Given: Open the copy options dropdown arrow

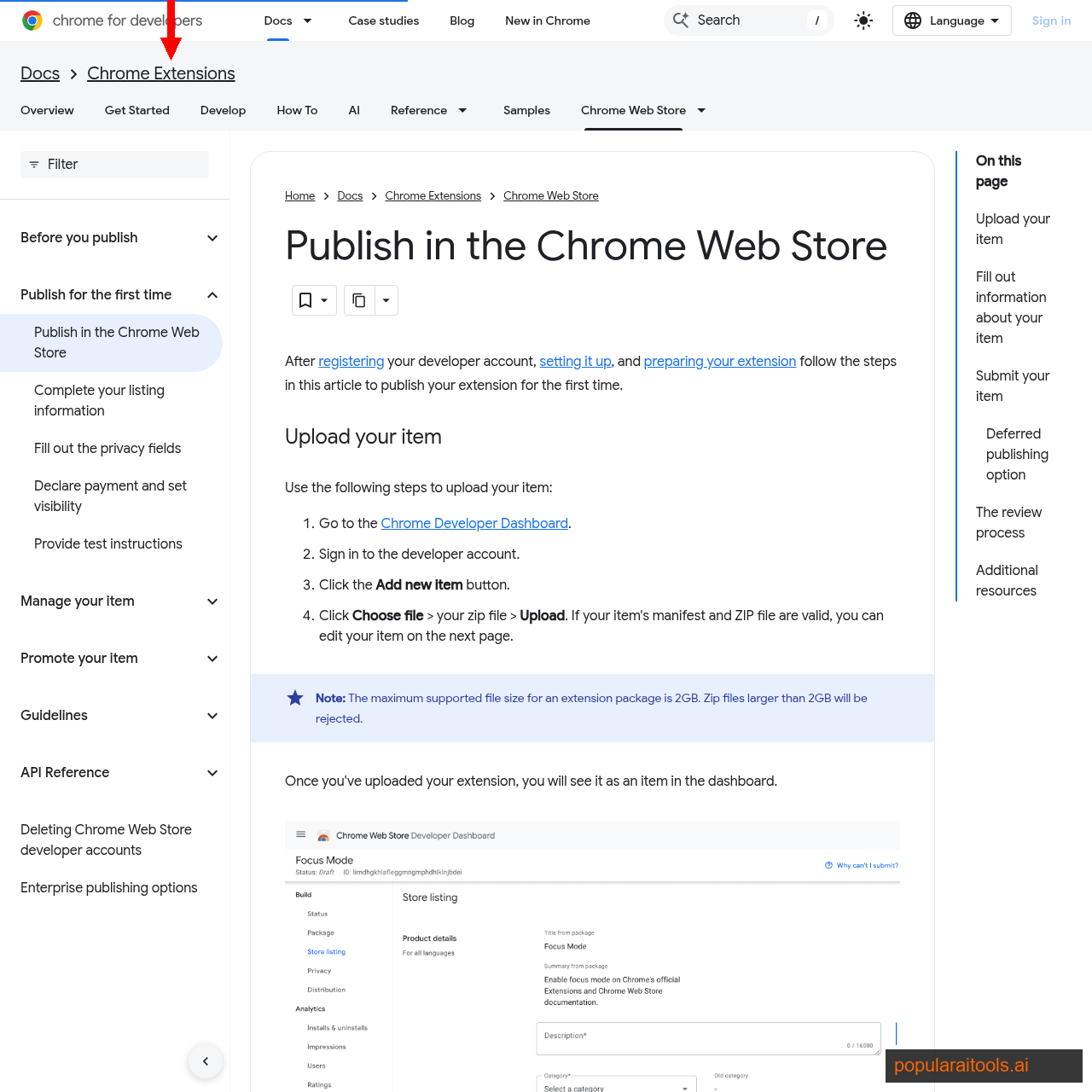Looking at the screenshot, I should [x=386, y=300].
